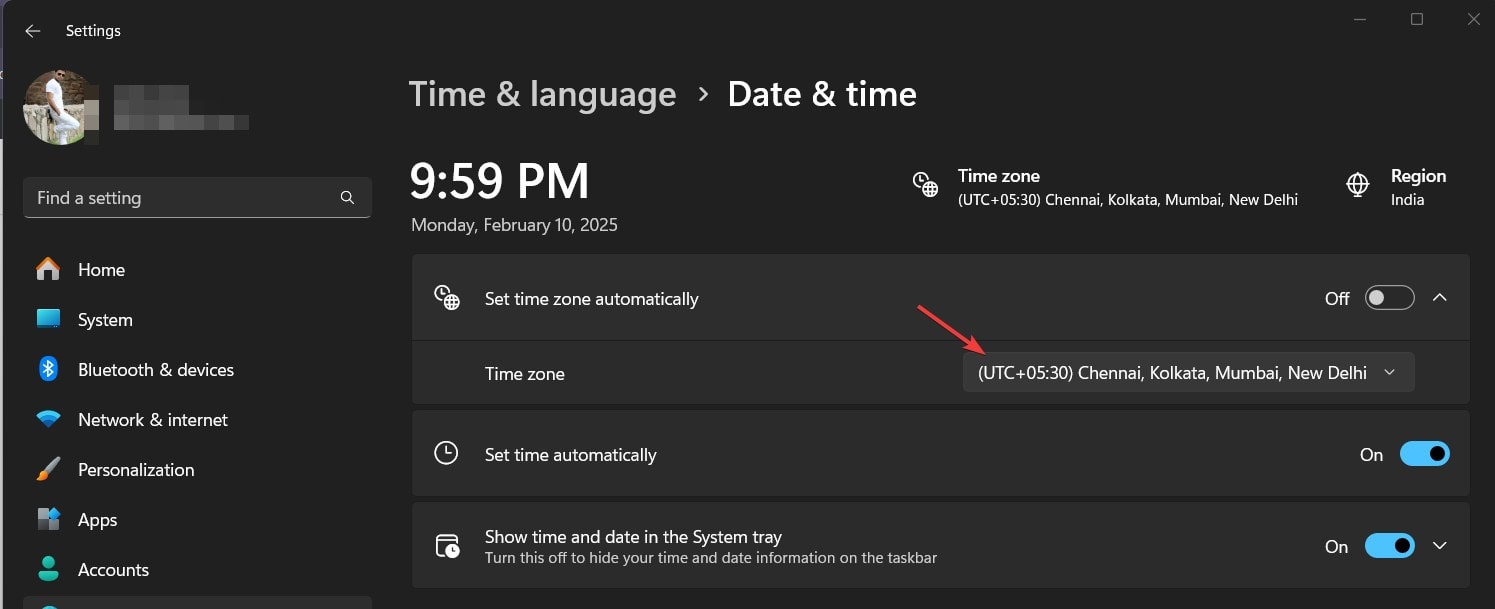
Task: Select the System icon in sidebar
Action: tap(47, 319)
